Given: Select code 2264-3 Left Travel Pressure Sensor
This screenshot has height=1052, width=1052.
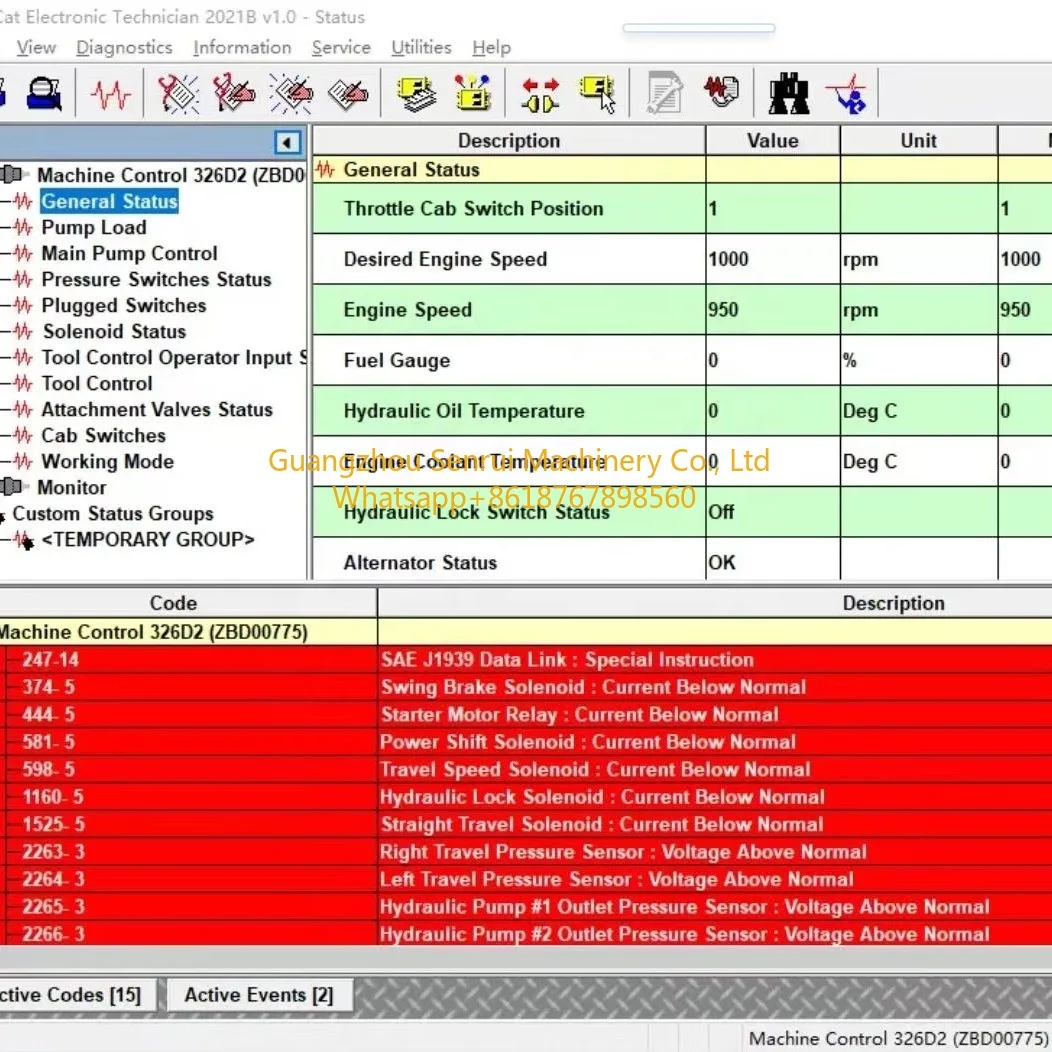Looking at the screenshot, I should tap(526, 880).
